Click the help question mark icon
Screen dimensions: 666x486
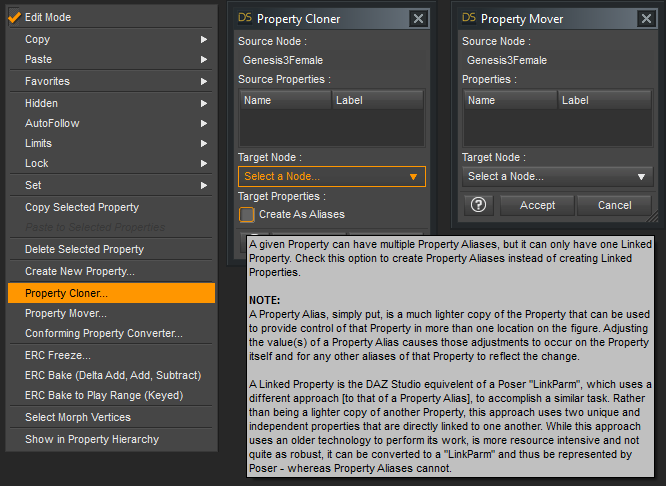pos(478,205)
